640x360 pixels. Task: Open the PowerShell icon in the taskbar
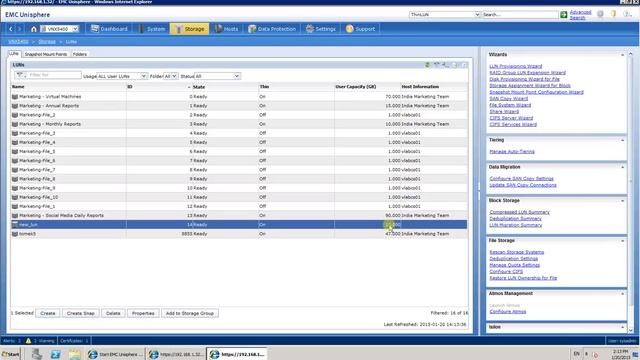56,354
